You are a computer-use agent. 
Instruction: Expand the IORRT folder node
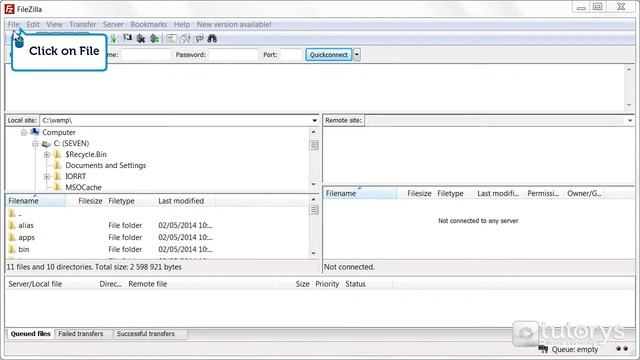pyautogui.click(x=47, y=177)
